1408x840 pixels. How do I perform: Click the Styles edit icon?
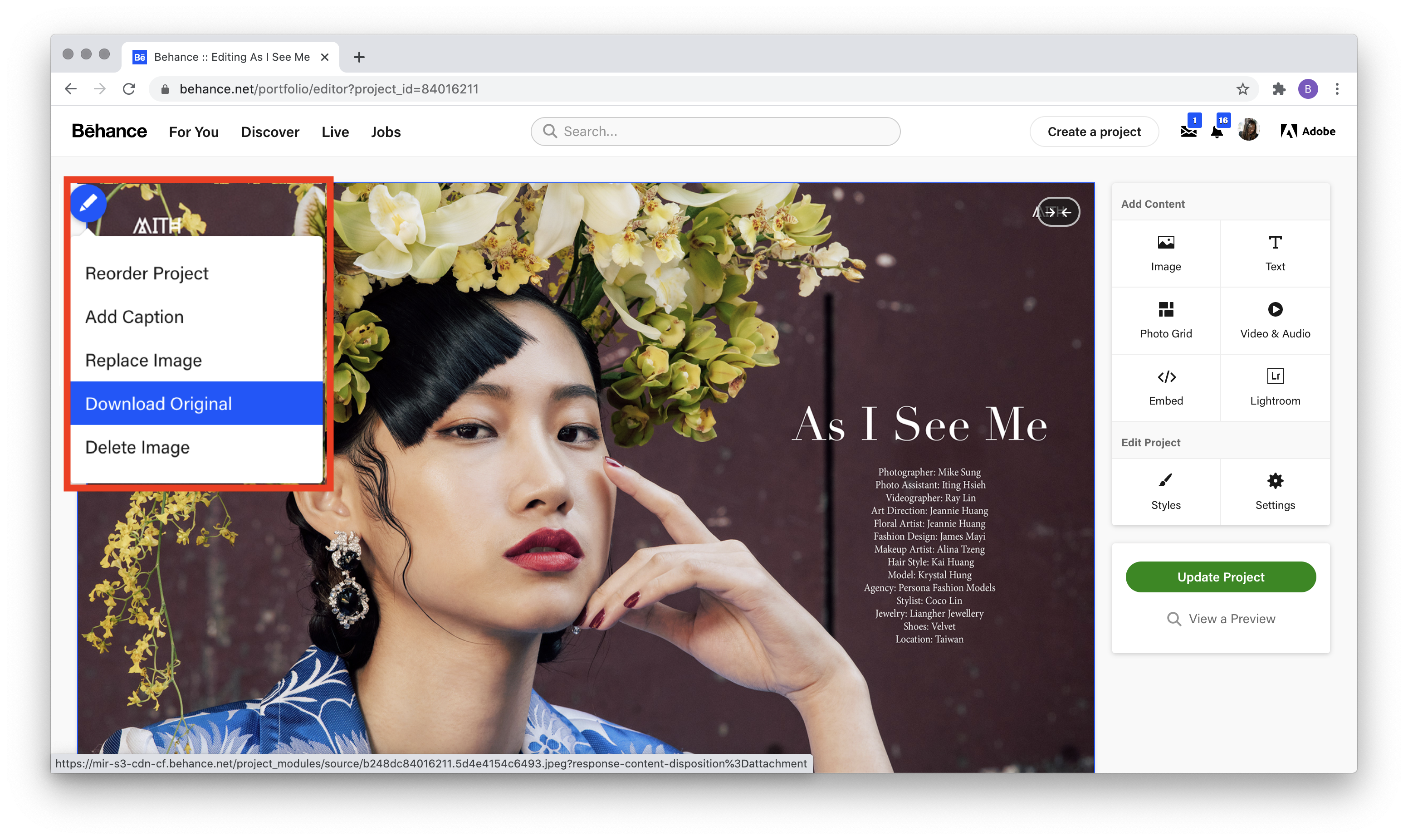tap(1166, 490)
